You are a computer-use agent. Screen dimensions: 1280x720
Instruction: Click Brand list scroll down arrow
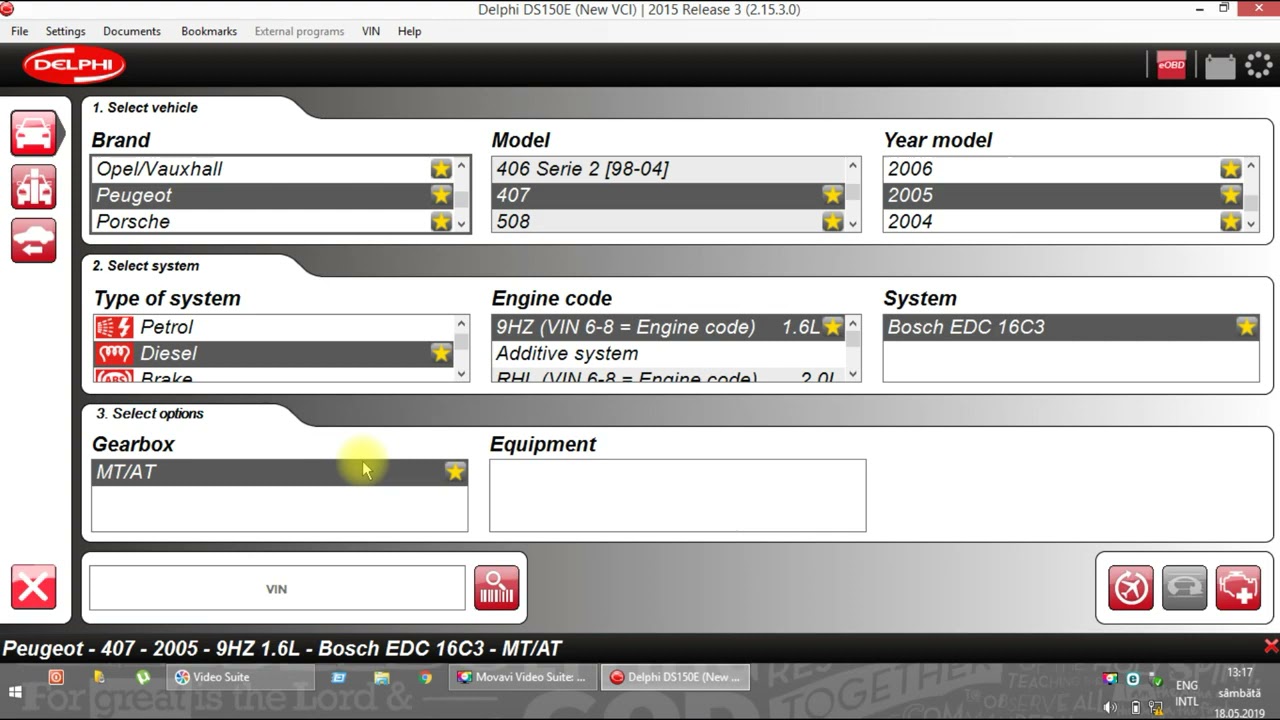(x=462, y=224)
